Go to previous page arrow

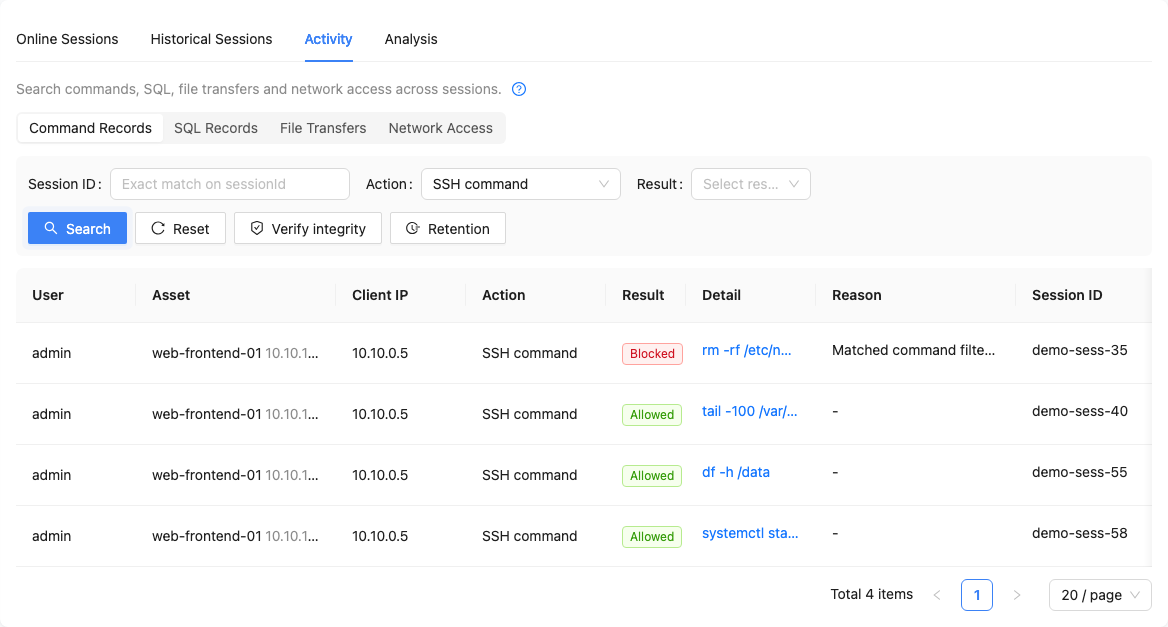pos(937,595)
